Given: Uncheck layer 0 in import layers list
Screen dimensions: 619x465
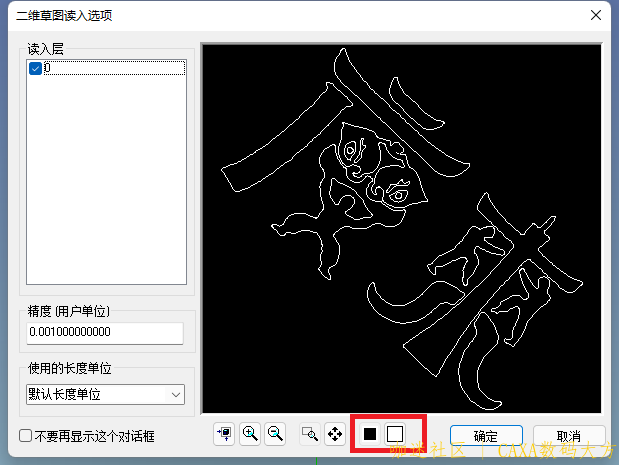Looking at the screenshot, I should coord(36,69).
